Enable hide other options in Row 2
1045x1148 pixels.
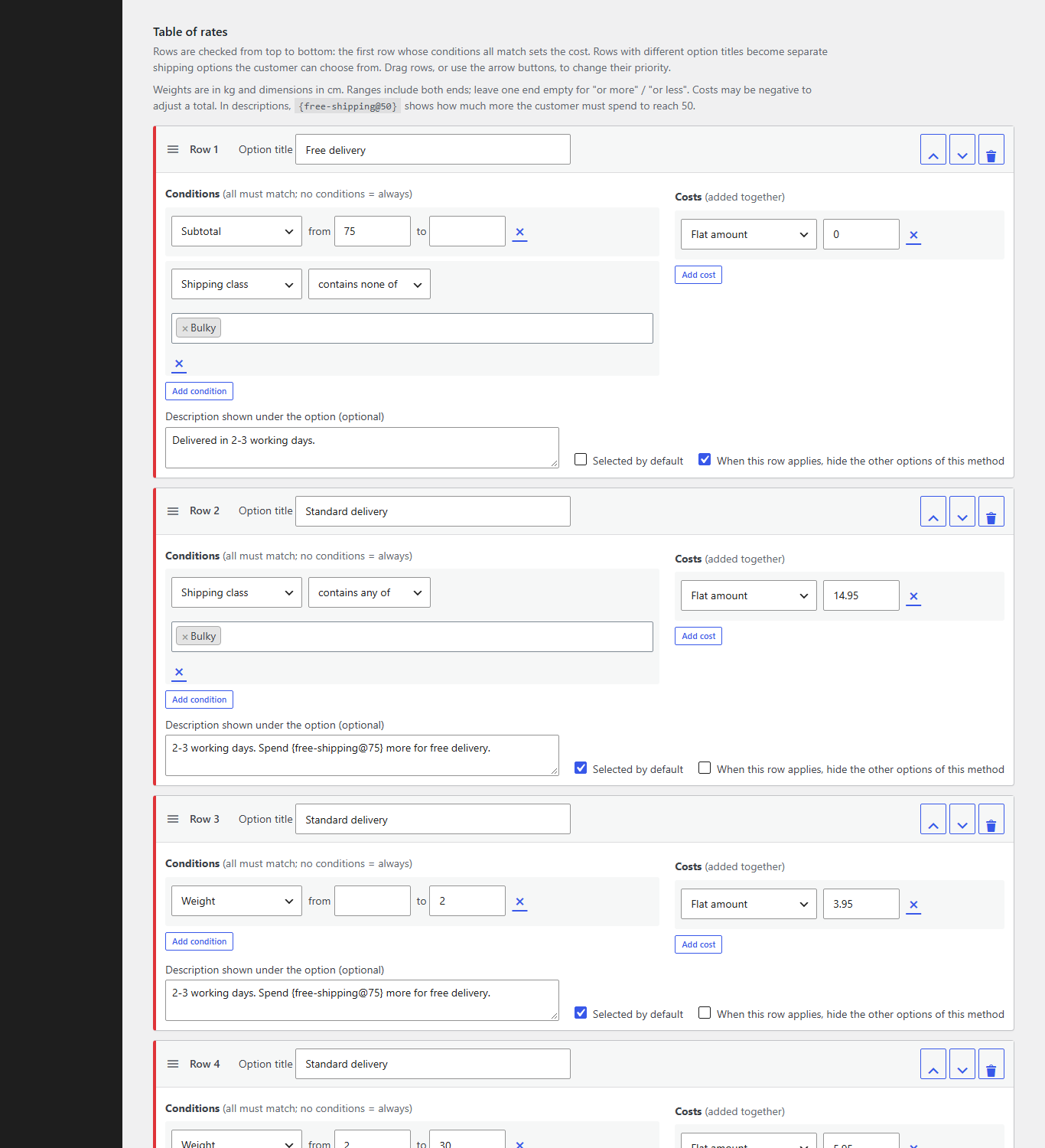coord(705,768)
